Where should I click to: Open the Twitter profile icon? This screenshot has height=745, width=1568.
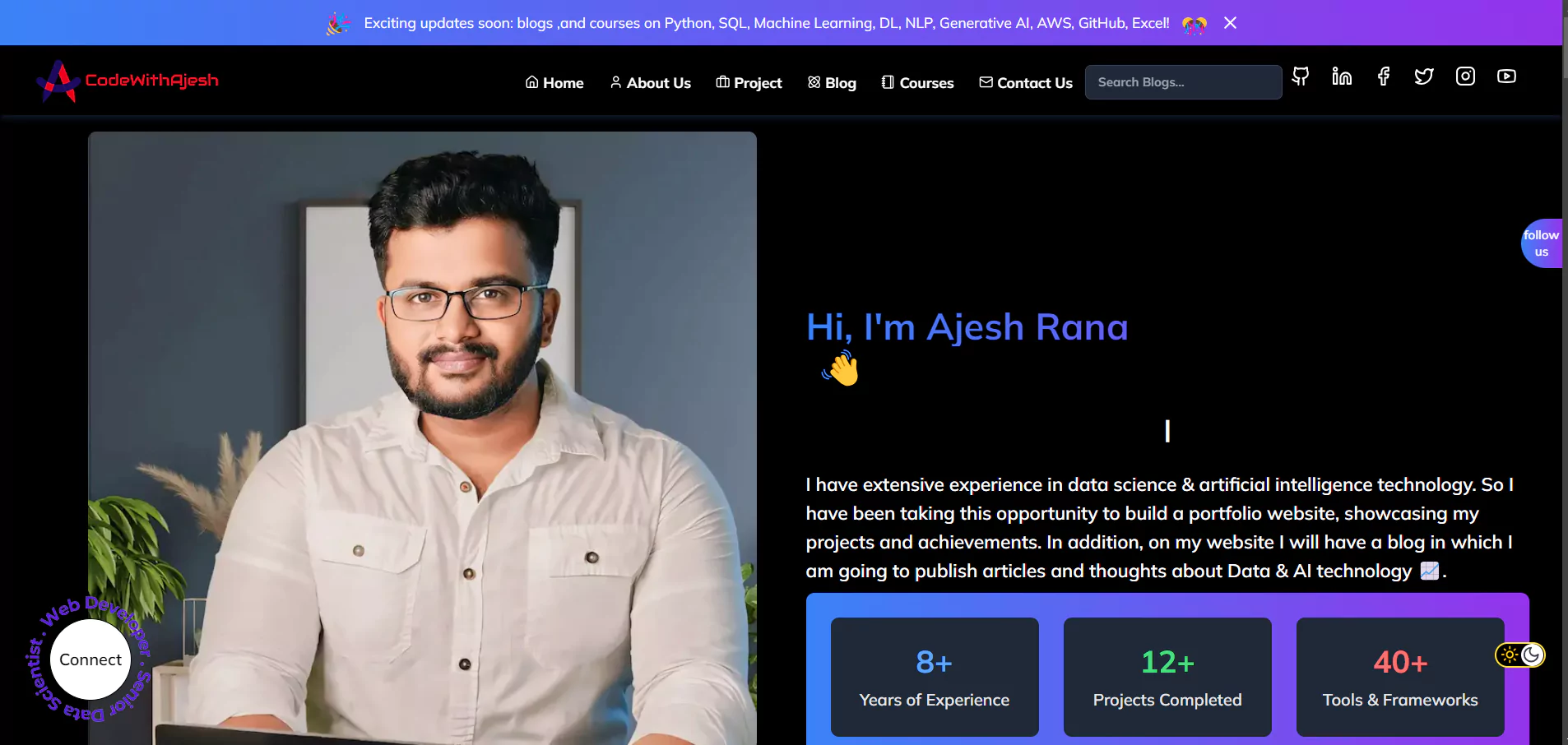[1424, 76]
